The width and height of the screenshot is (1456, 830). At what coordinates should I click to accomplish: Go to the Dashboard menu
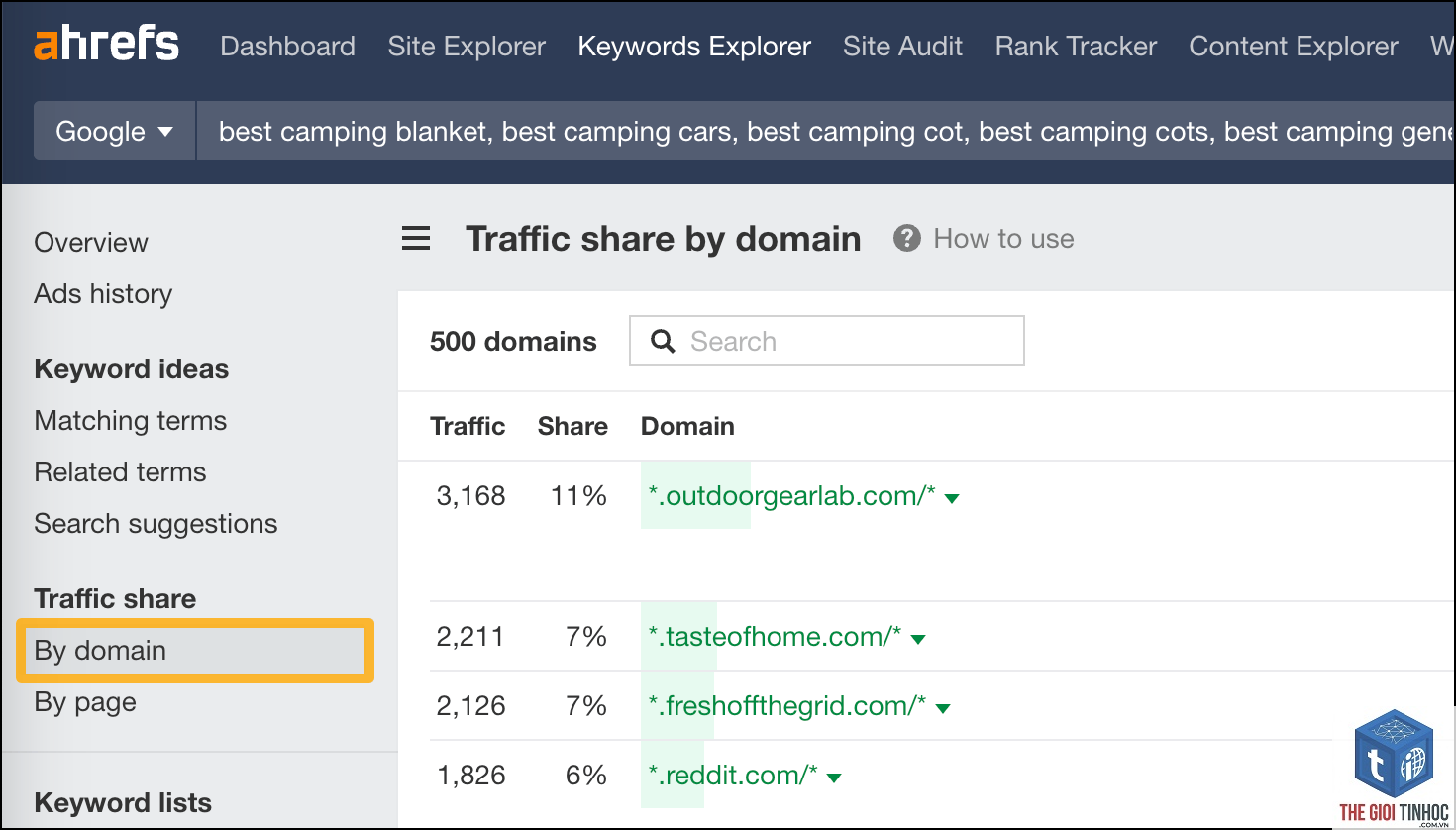pos(287,47)
